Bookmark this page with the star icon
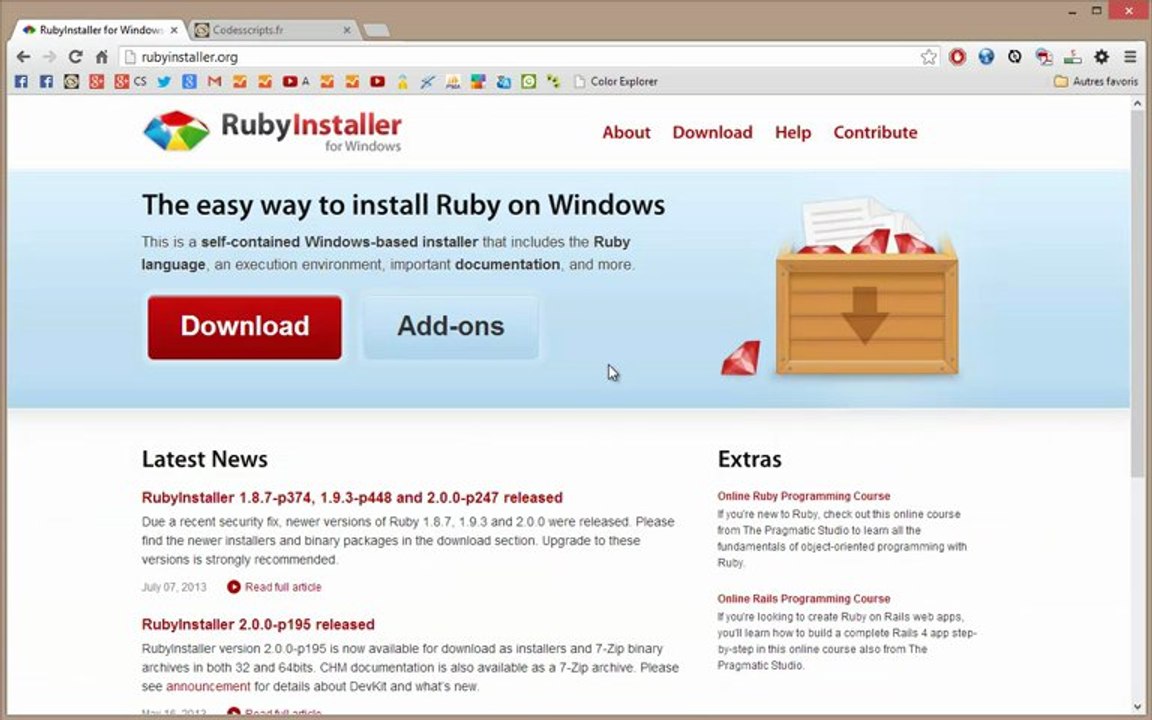 pyautogui.click(x=929, y=57)
